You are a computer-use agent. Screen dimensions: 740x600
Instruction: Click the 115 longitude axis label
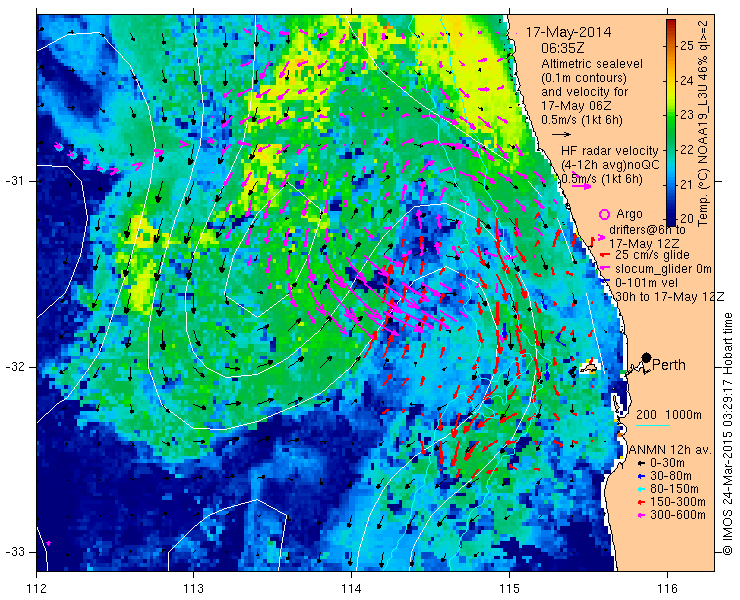click(x=509, y=589)
